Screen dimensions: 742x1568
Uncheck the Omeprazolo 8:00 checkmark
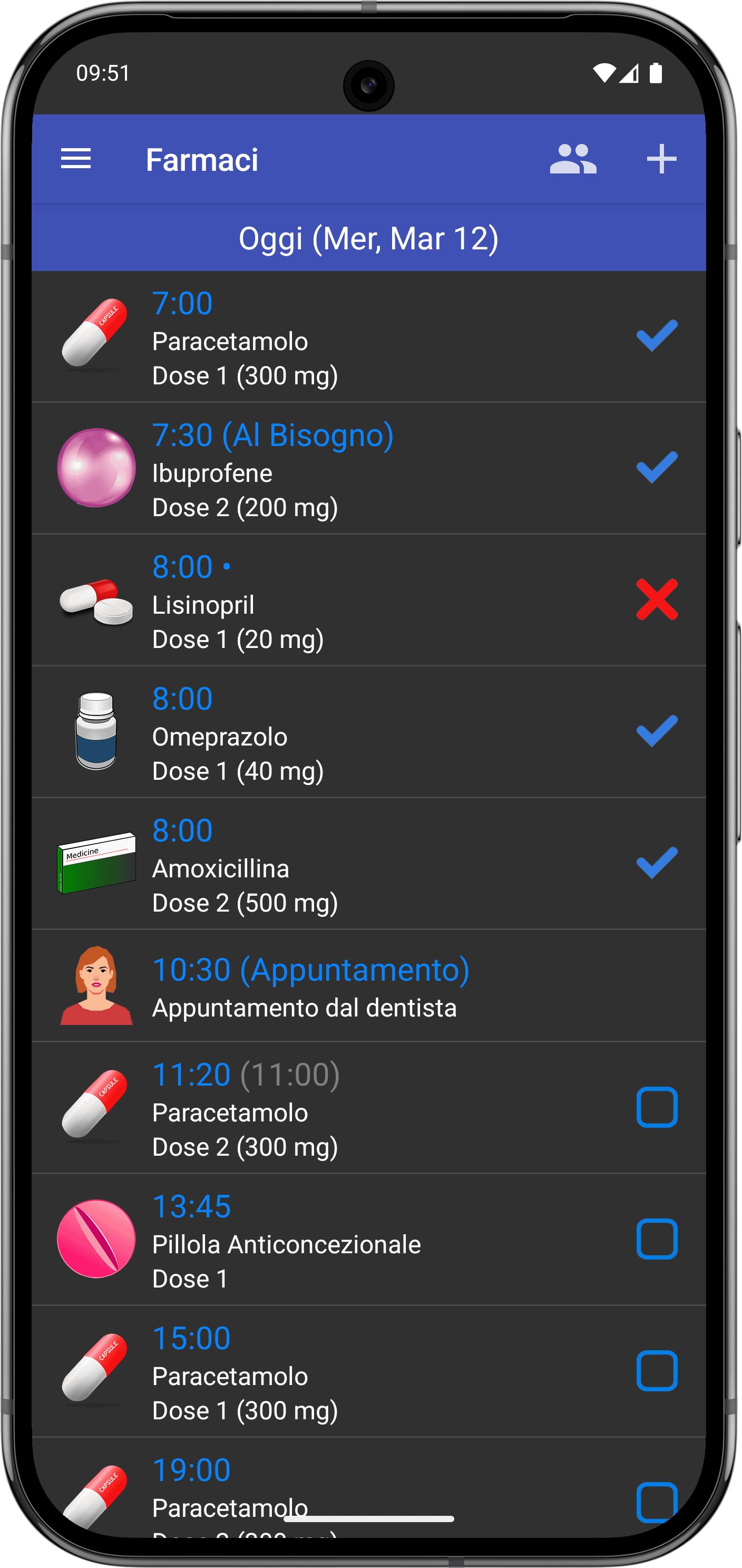tap(657, 731)
